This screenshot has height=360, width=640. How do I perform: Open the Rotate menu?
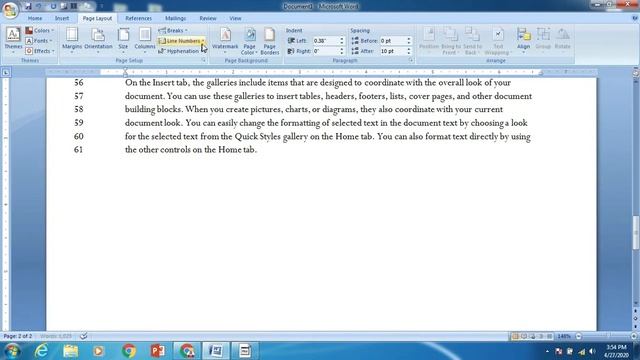pyautogui.click(x=562, y=40)
